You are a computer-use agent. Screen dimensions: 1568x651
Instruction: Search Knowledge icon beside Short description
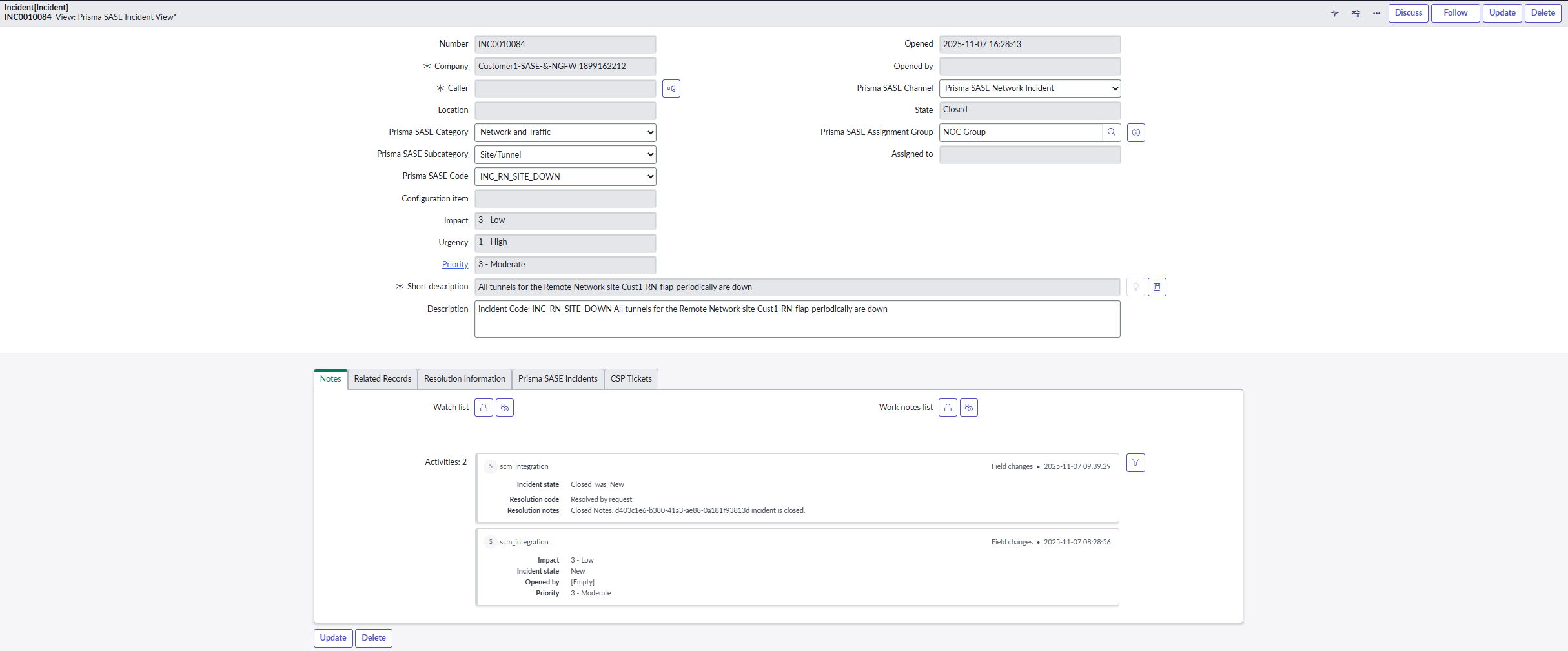(1157, 287)
